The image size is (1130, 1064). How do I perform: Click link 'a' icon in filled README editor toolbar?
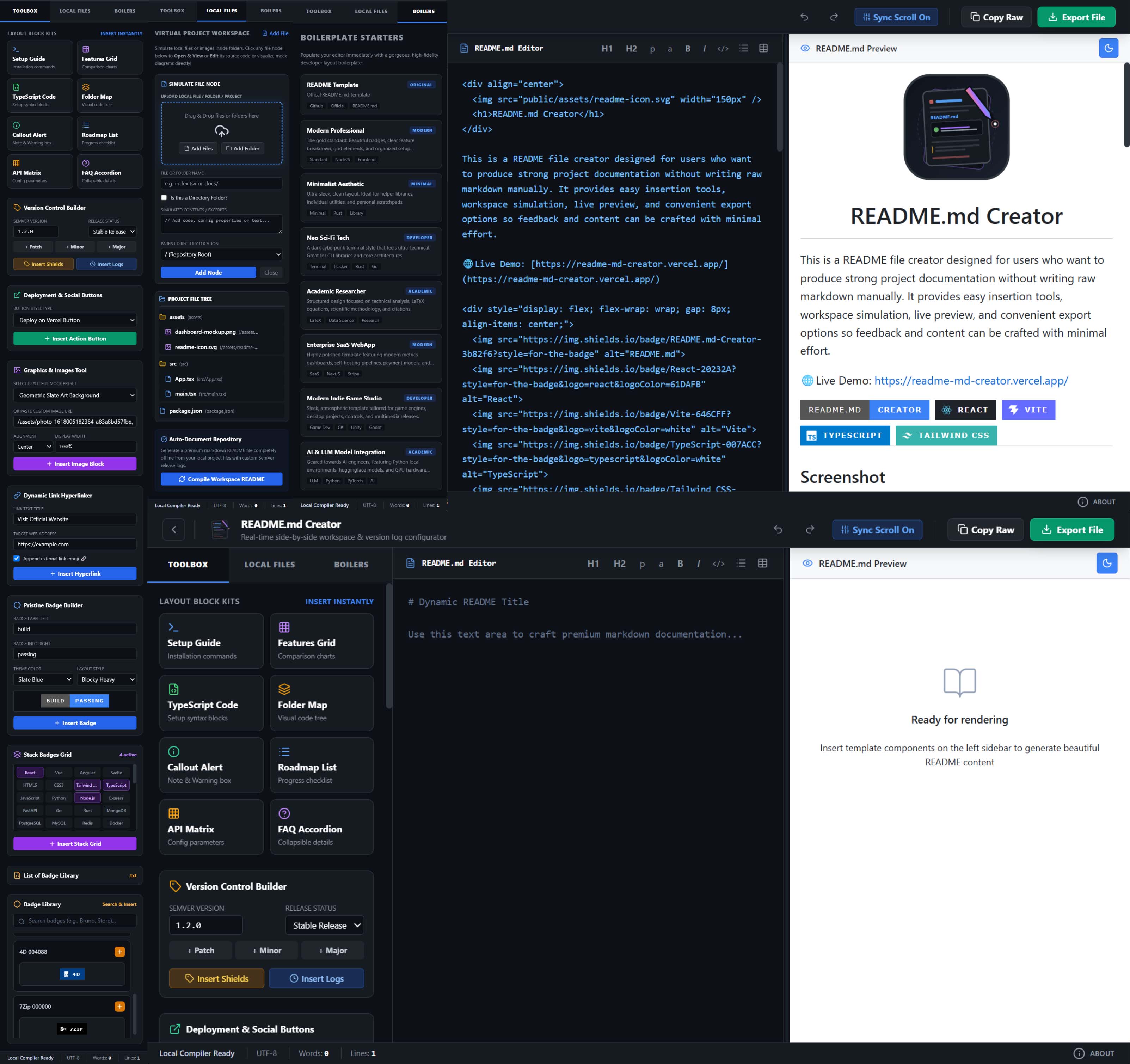point(670,49)
